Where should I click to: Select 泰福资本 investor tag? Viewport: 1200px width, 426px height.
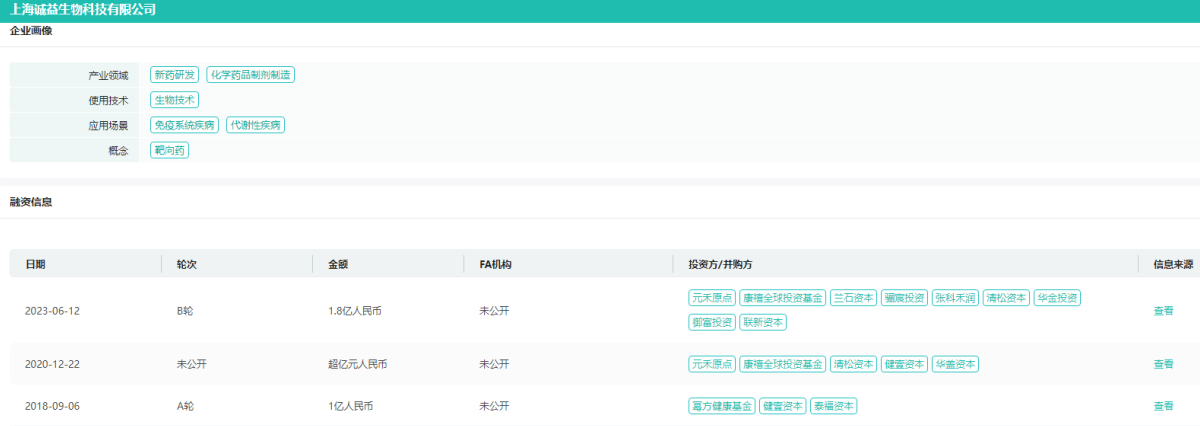833,406
